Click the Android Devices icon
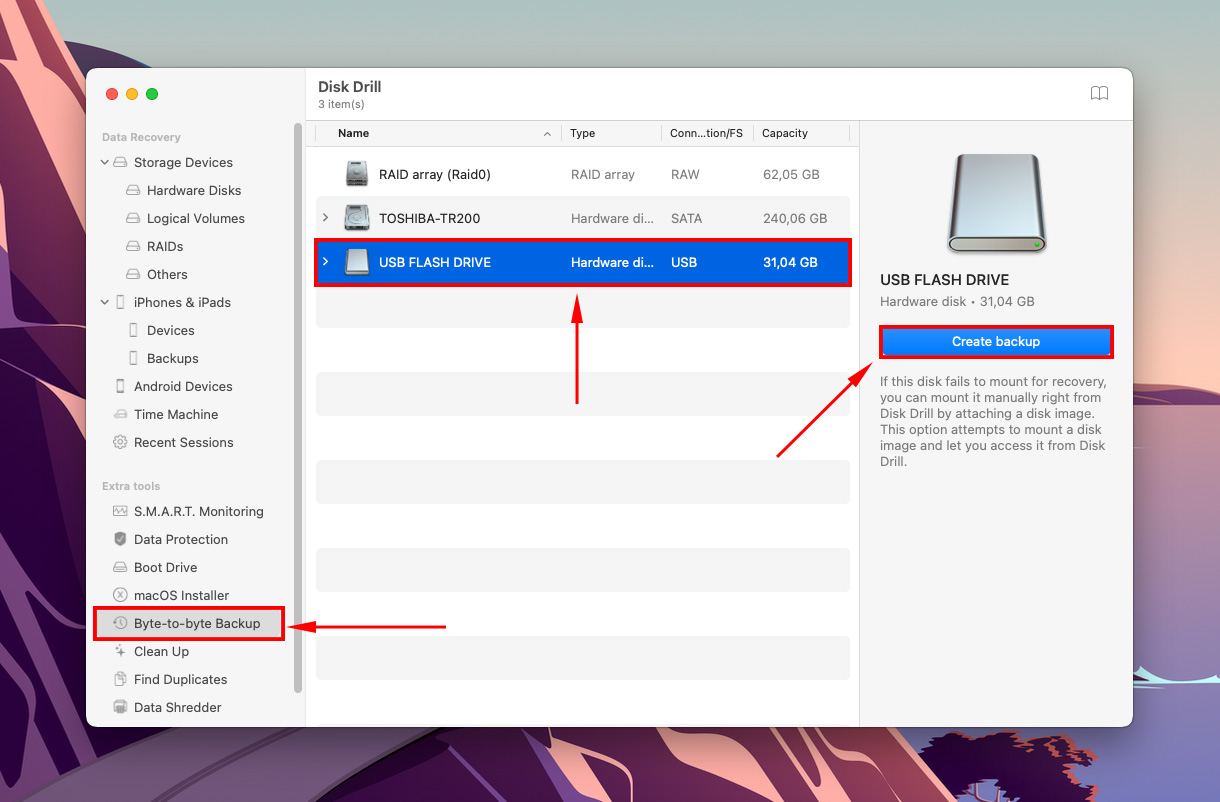The height and width of the screenshot is (802, 1220). [x=120, y=386]
